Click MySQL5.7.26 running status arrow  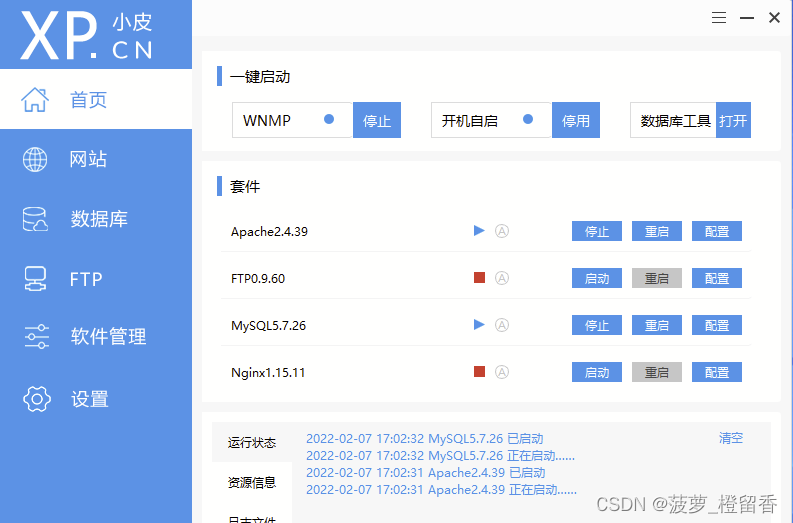[479, 325]
